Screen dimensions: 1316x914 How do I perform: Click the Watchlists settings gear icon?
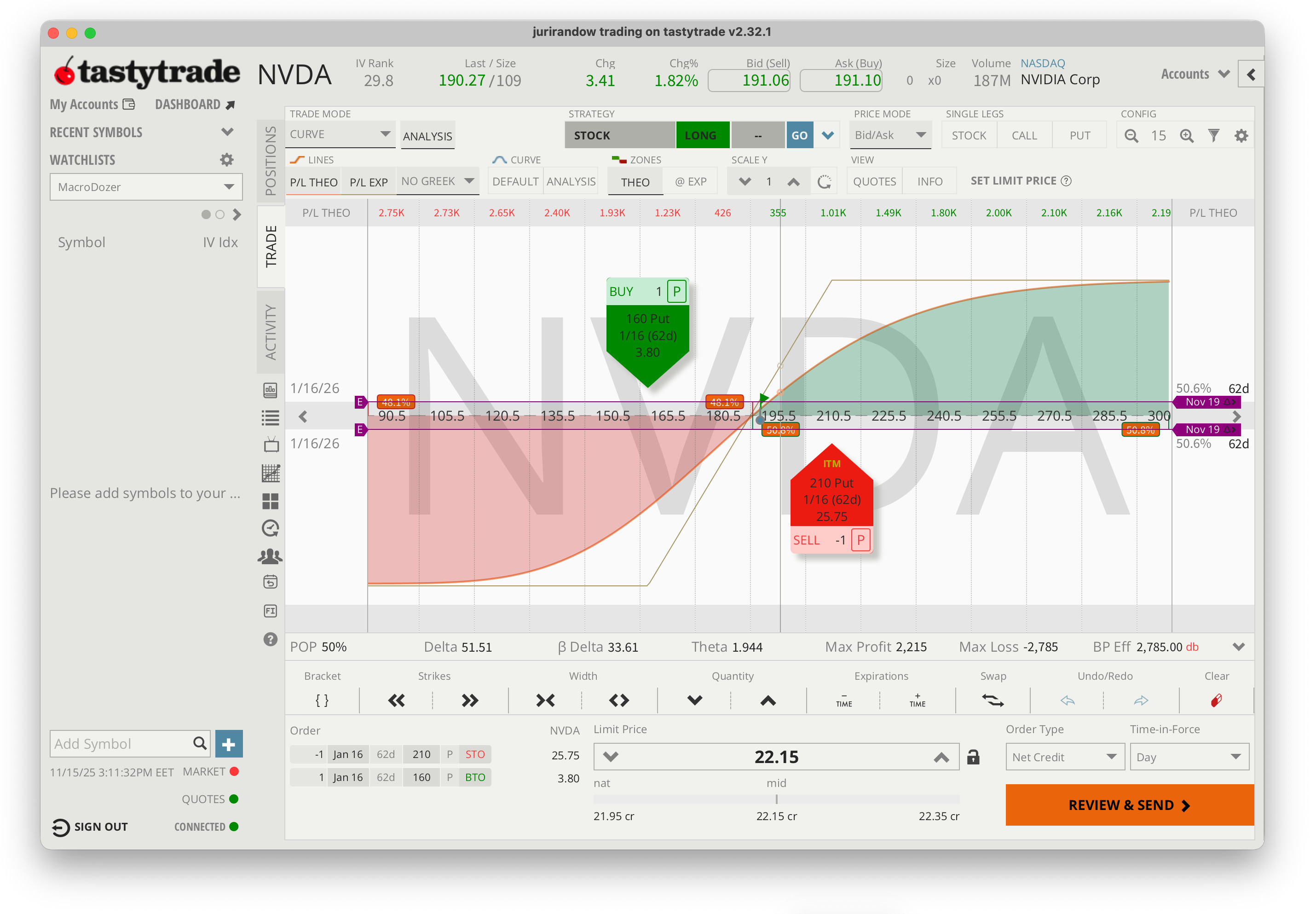(227, 160)
